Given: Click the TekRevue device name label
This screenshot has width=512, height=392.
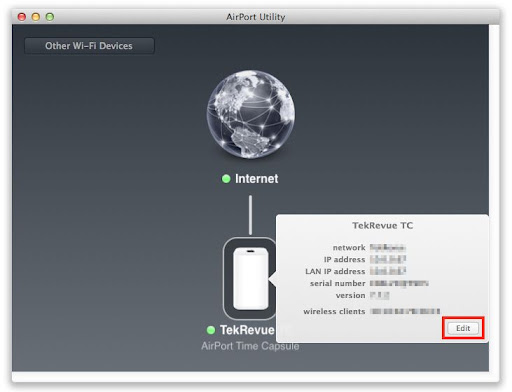Looking at the screenshot, I should 247,330.
